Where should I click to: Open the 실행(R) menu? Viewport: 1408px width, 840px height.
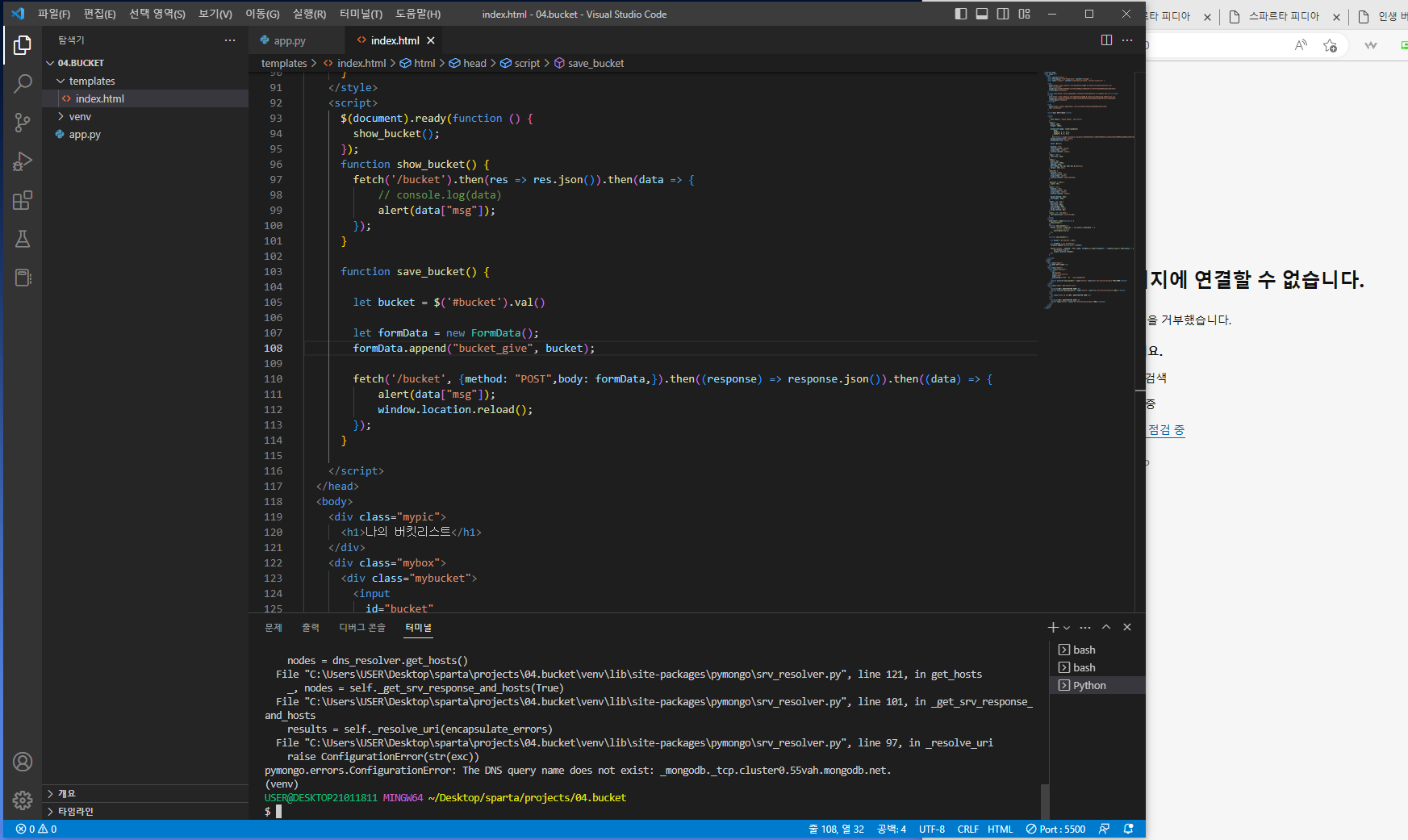(x=309, y=14)
